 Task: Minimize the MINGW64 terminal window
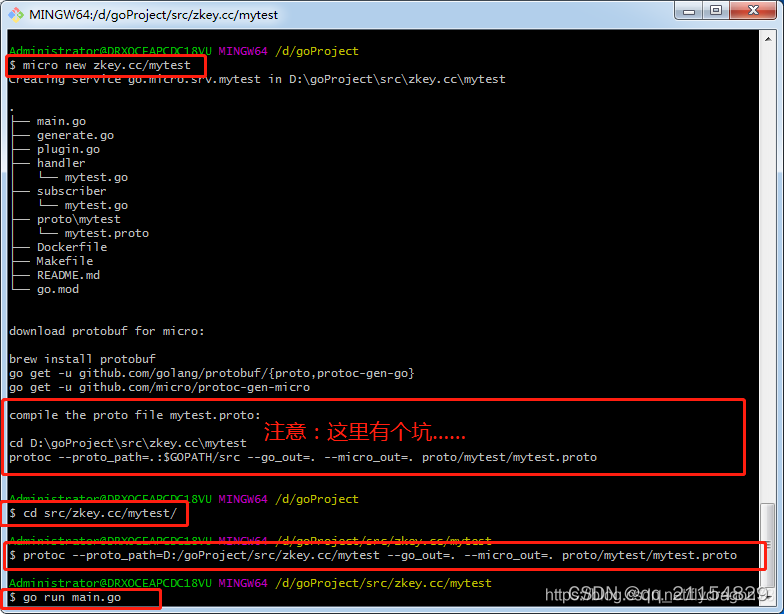click(x=688, y=11)
